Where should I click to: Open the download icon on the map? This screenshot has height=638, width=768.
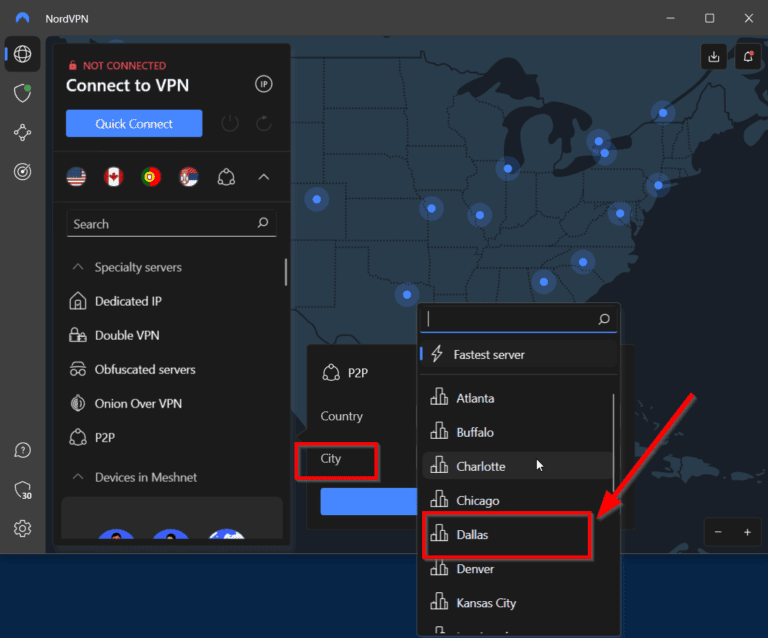pyautogui.click(x=714, y=57)
